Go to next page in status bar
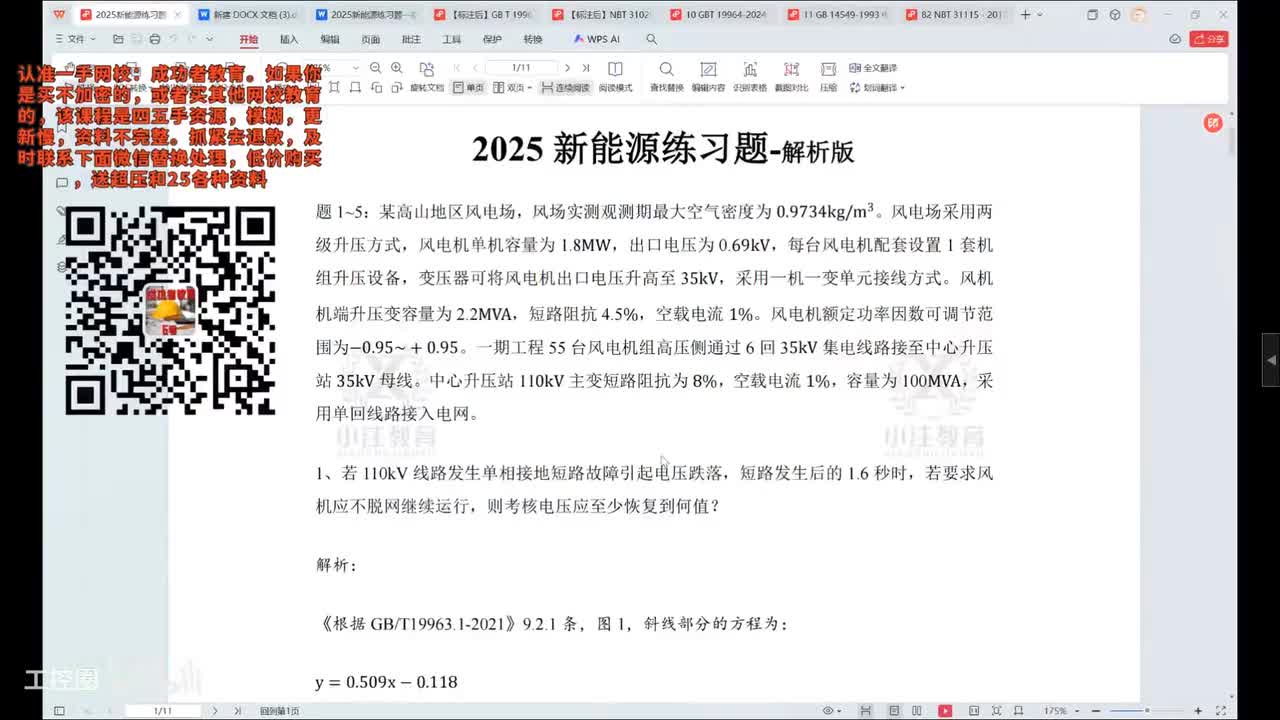The image size is (1280, 720). pos(215,711)
